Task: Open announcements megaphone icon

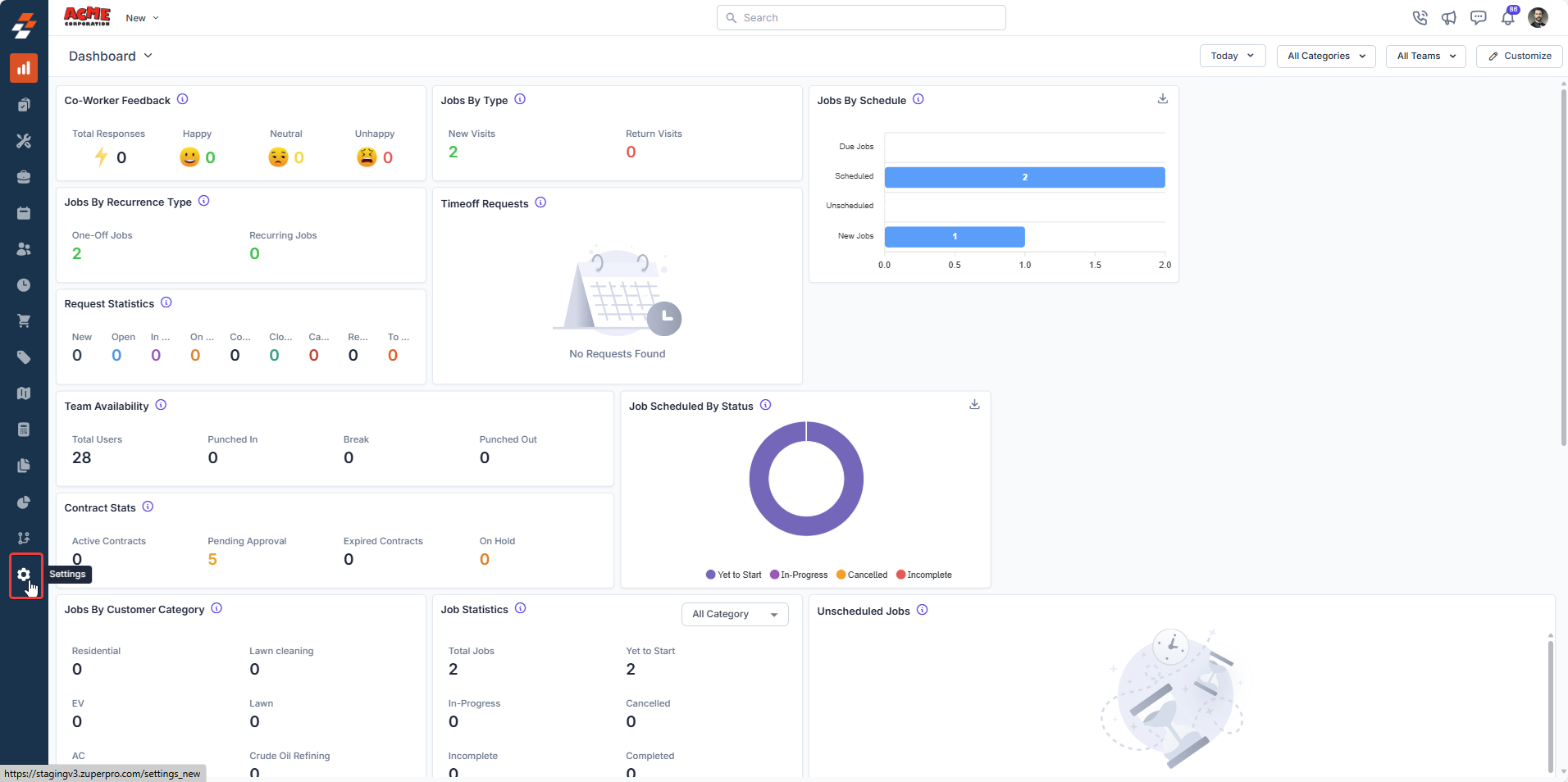Action: pyautogui.click(x=1449, y=17)
